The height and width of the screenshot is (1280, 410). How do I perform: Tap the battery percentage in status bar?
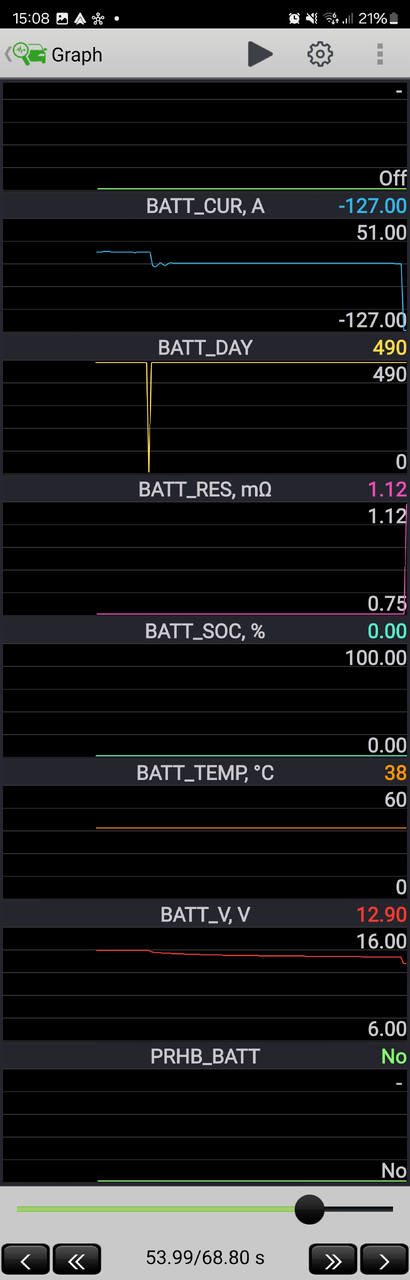pos(372,18)
